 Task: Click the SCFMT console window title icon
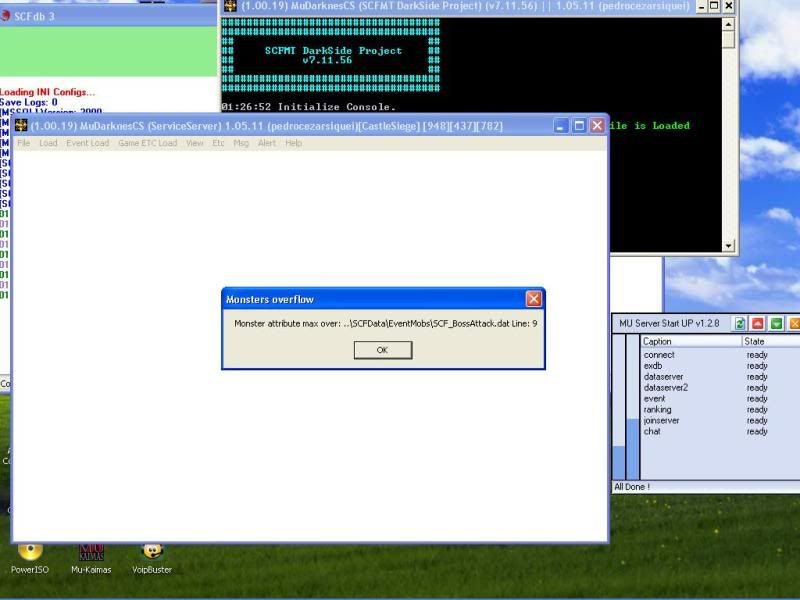230,6
